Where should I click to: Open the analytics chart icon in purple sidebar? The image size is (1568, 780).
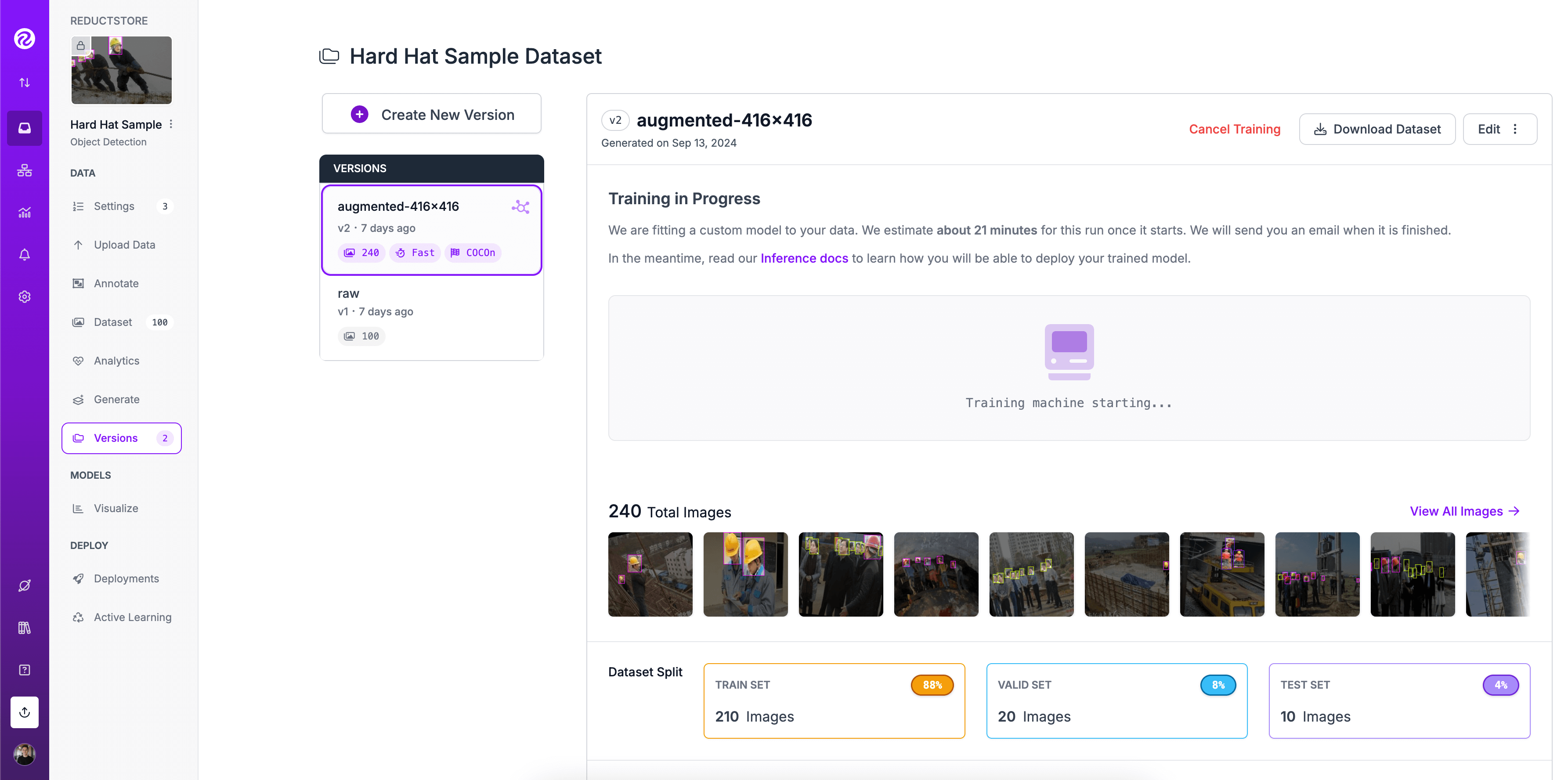coord(24,212)
